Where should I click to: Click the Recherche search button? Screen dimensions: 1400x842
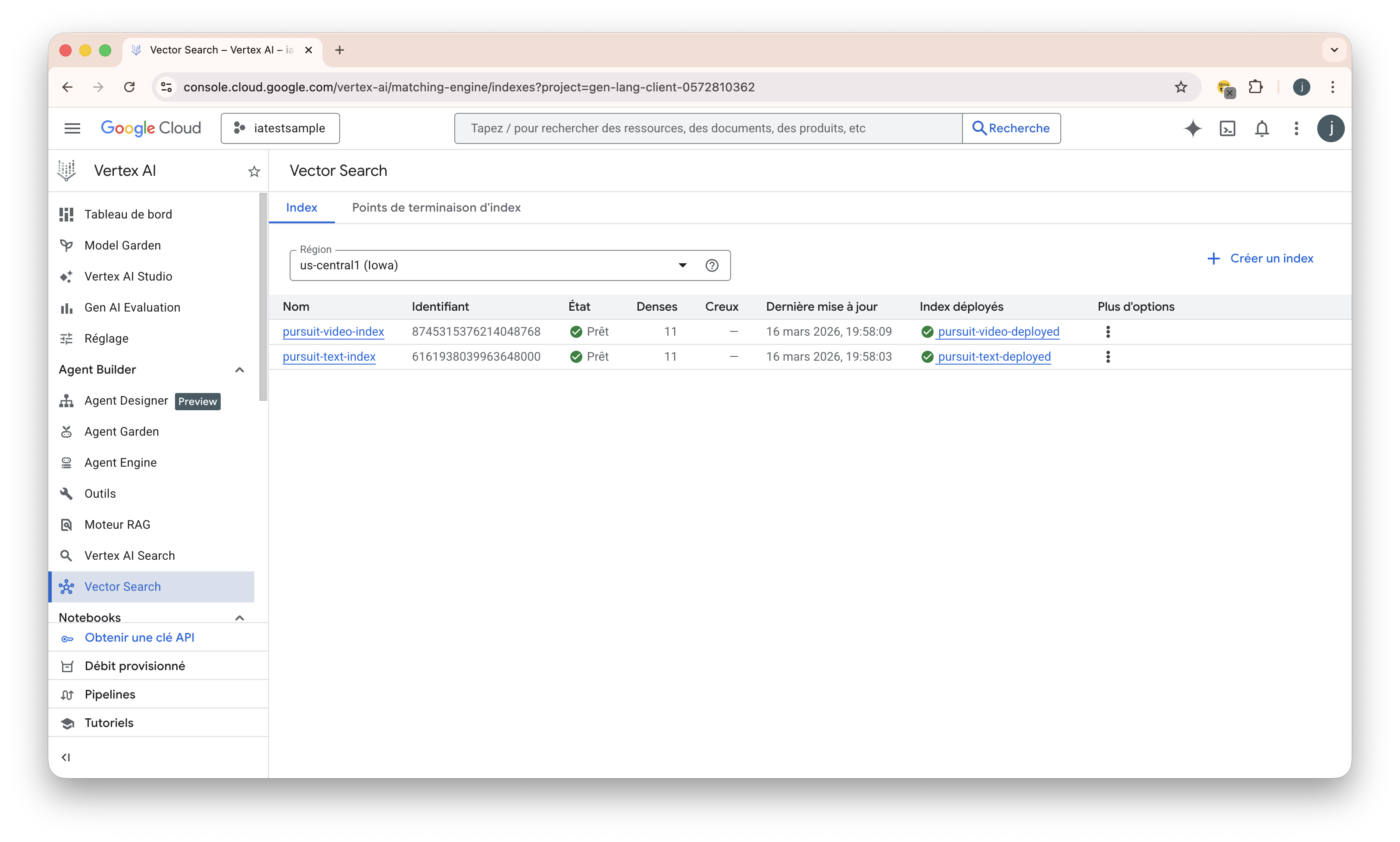pyautogui.click(x=1011, y=128)
